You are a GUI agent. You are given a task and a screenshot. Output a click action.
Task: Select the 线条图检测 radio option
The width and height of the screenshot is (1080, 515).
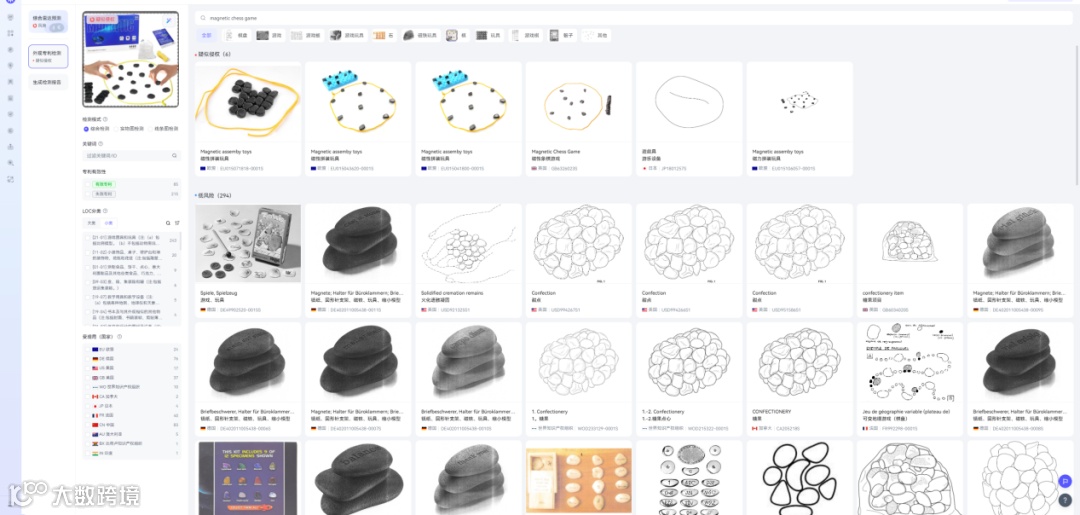(x=163, y=129)
